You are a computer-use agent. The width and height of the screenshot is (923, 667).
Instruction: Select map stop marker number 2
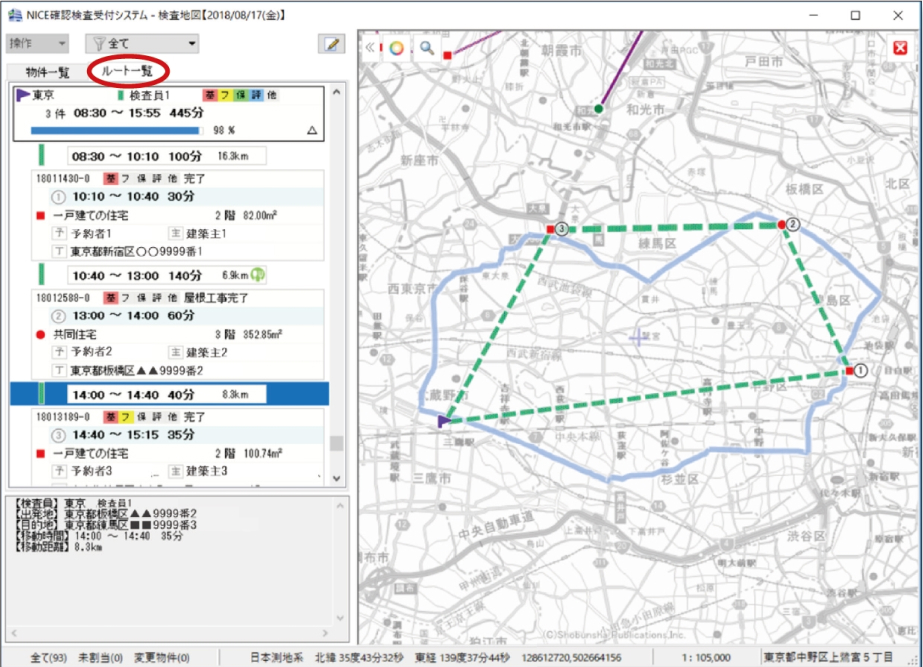tap(793, 224)
